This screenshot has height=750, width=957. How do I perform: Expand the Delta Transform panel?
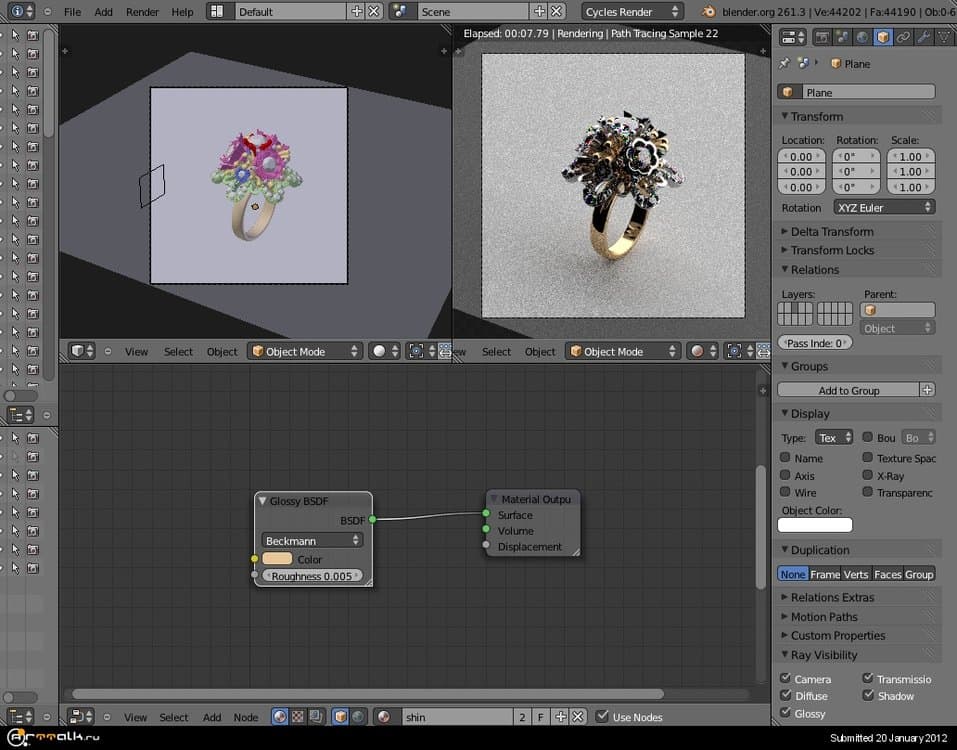pos(831,231)
